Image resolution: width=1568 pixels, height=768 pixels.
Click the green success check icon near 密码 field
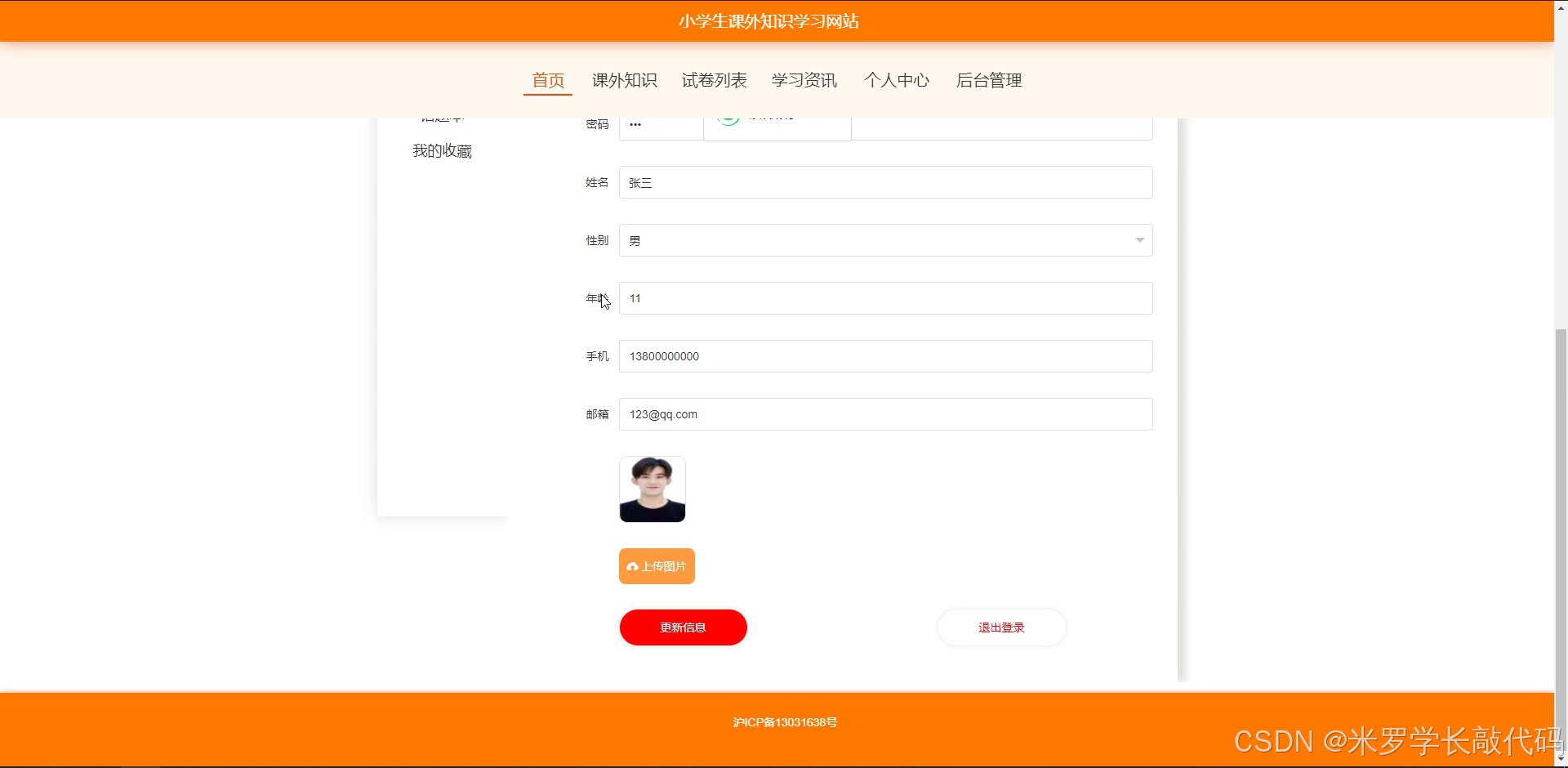pos(729,118)
